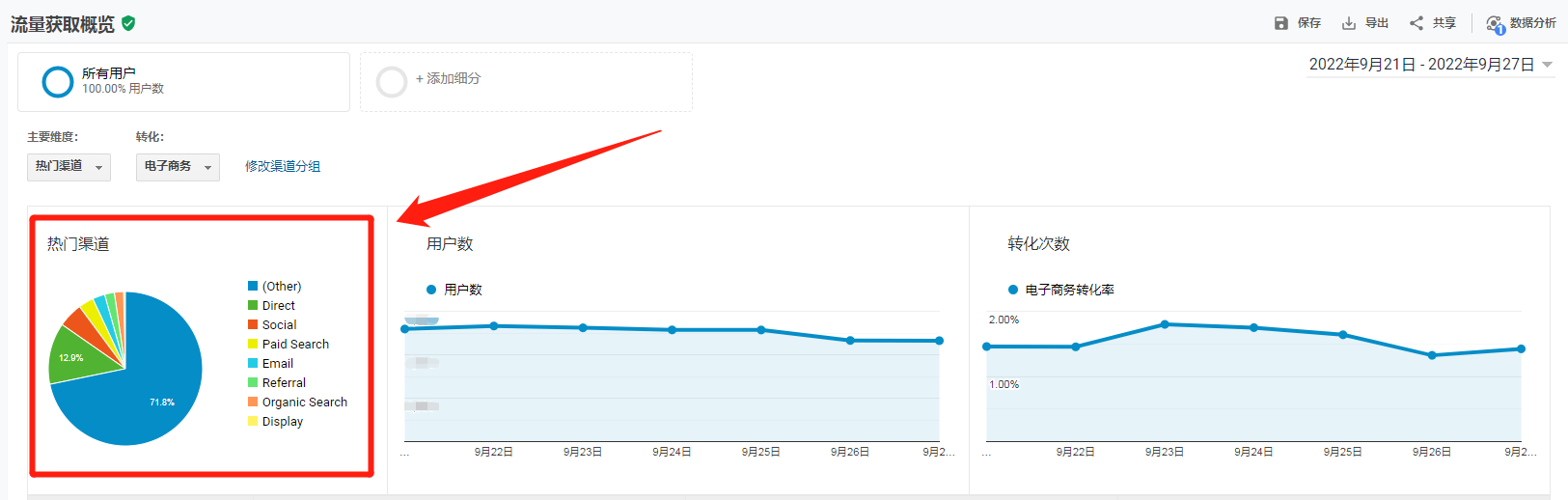Click the Referral legend swatch
Viewport: 1568px width, 500px height.
[253, 382]
